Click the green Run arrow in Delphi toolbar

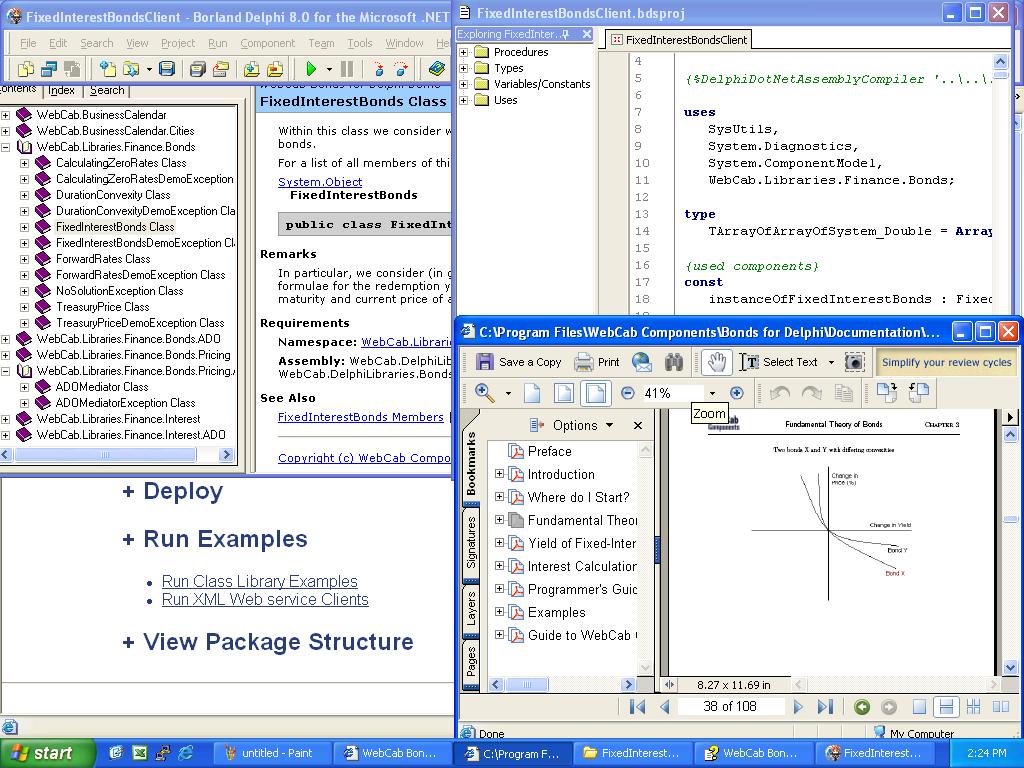tap(311, 69)
